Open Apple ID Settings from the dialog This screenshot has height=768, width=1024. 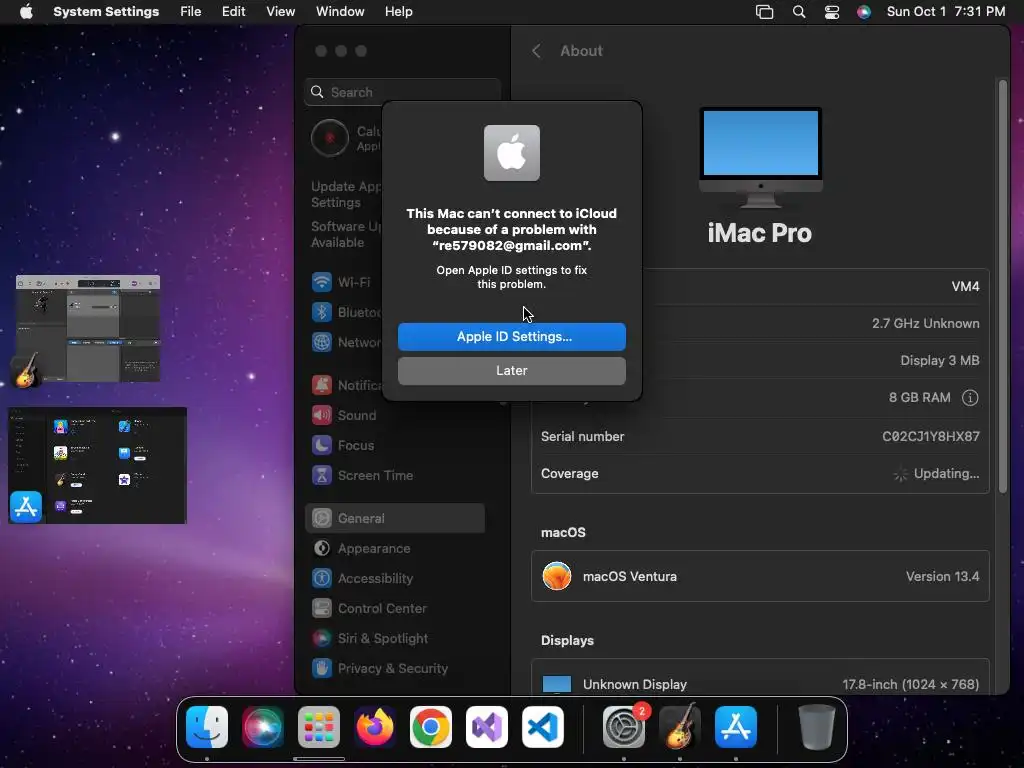(511, 336)
